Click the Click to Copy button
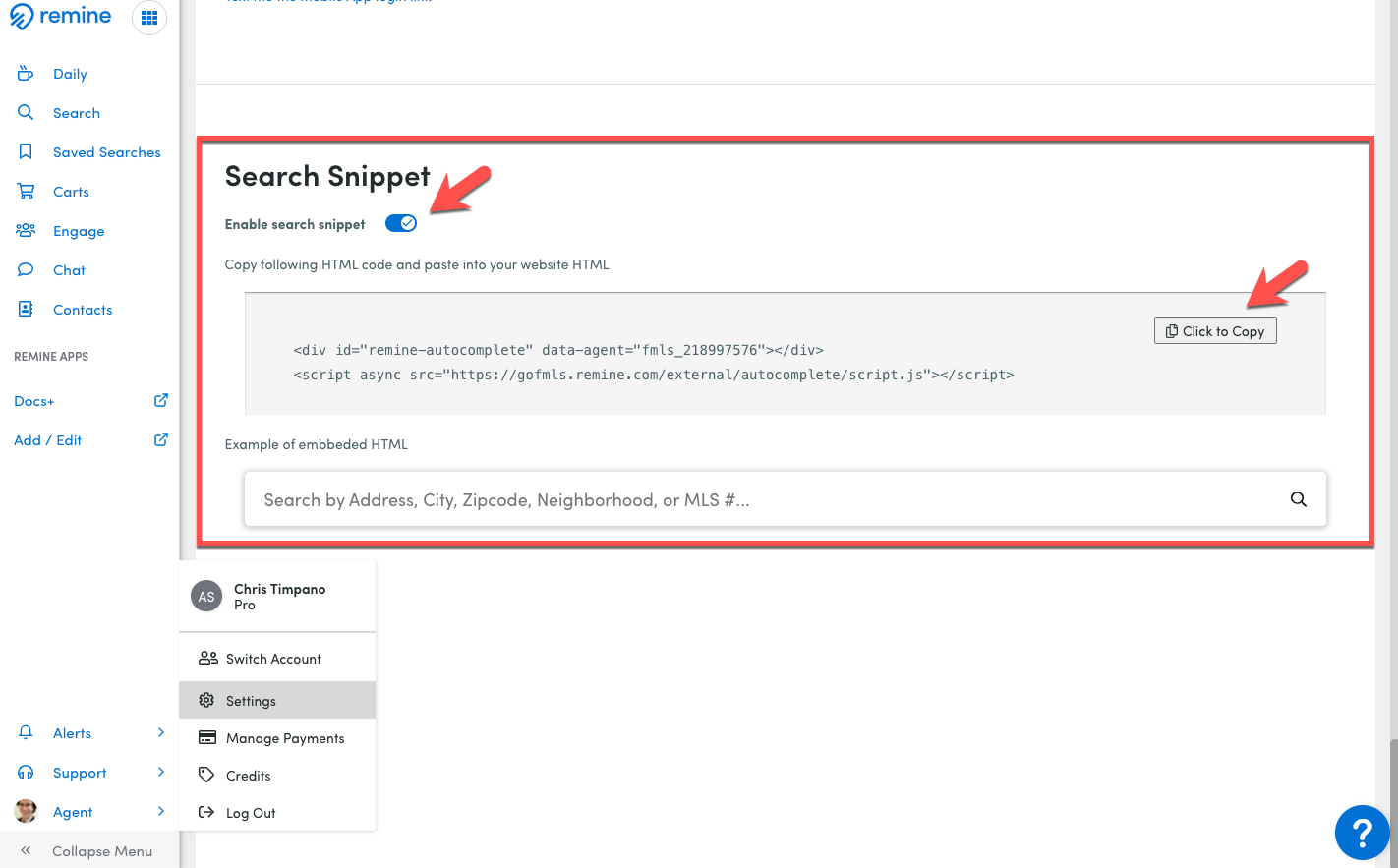Viewport: 1398px width, 868px height. pos(1215,330)
